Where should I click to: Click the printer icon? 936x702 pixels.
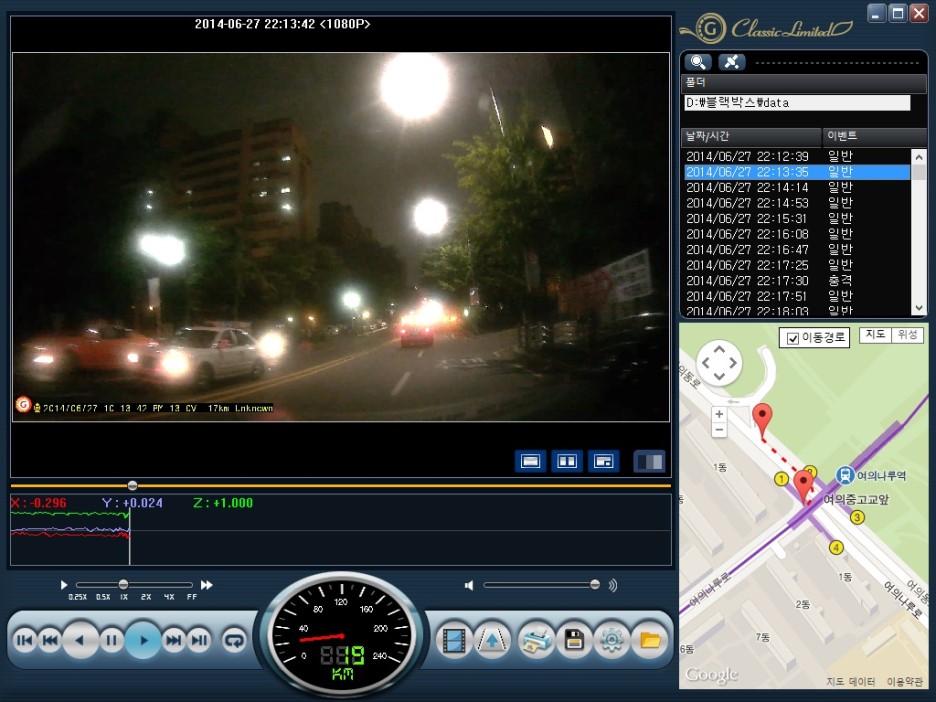click(x=537, y=640)
